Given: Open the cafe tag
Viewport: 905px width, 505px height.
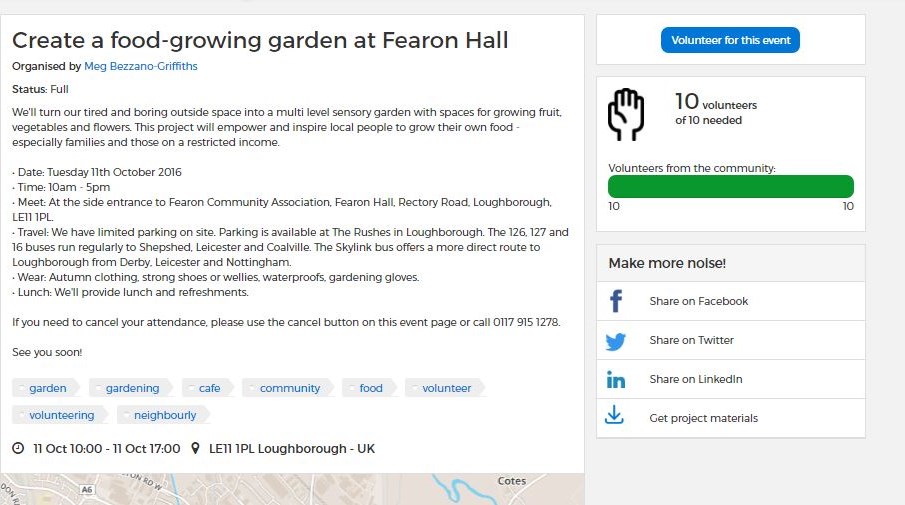Looking at the screenshot, I should (x=208, y=388).
